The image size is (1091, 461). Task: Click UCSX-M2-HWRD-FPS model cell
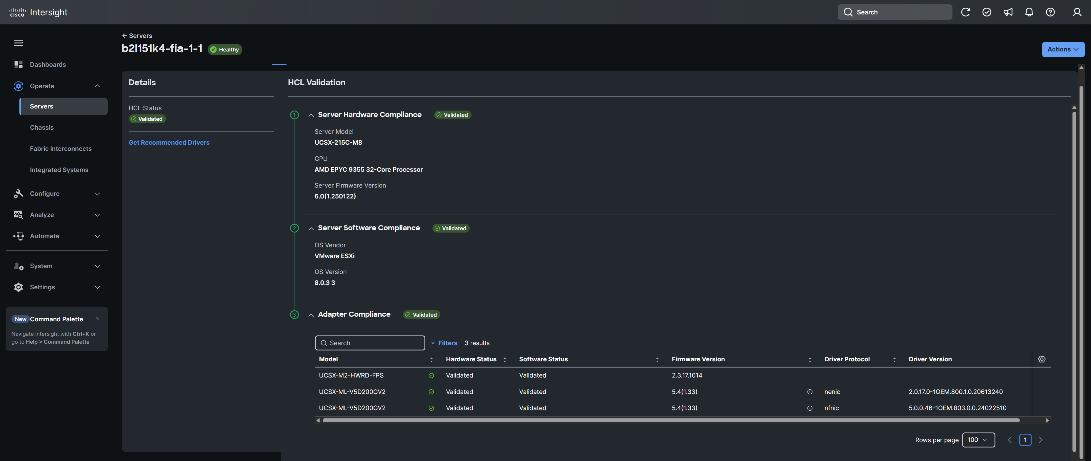(351, 375)
